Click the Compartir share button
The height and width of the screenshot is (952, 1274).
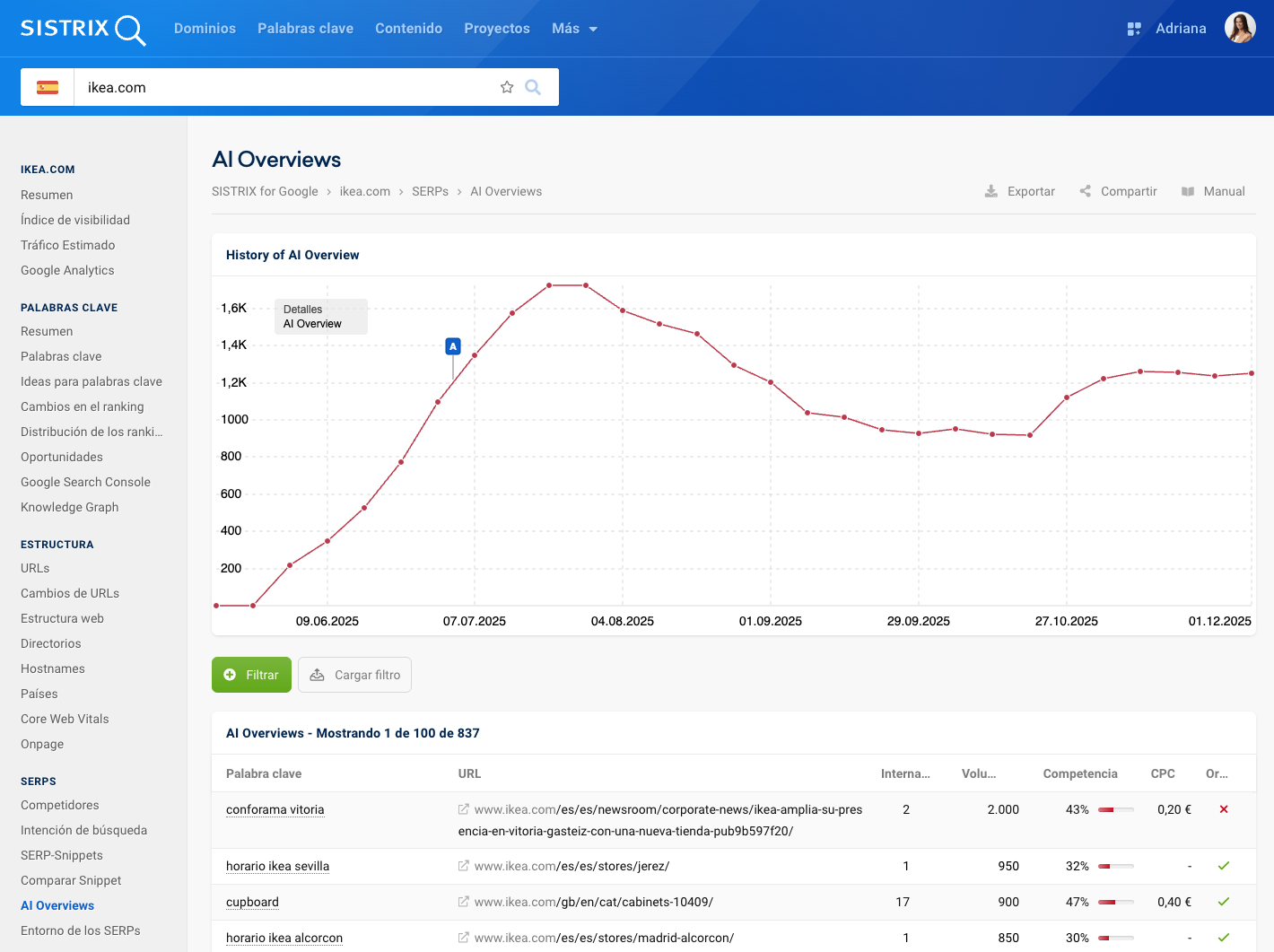pyautogui.click(x=1118, y=191)
